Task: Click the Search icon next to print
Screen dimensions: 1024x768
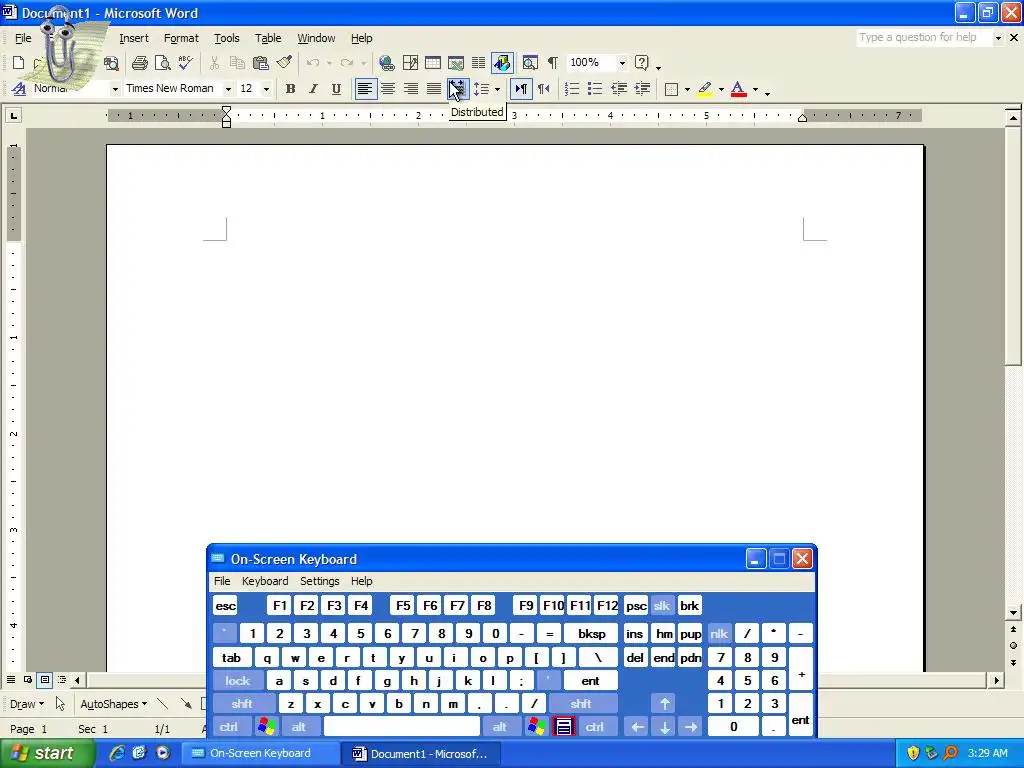Action: tap(112, 63)
